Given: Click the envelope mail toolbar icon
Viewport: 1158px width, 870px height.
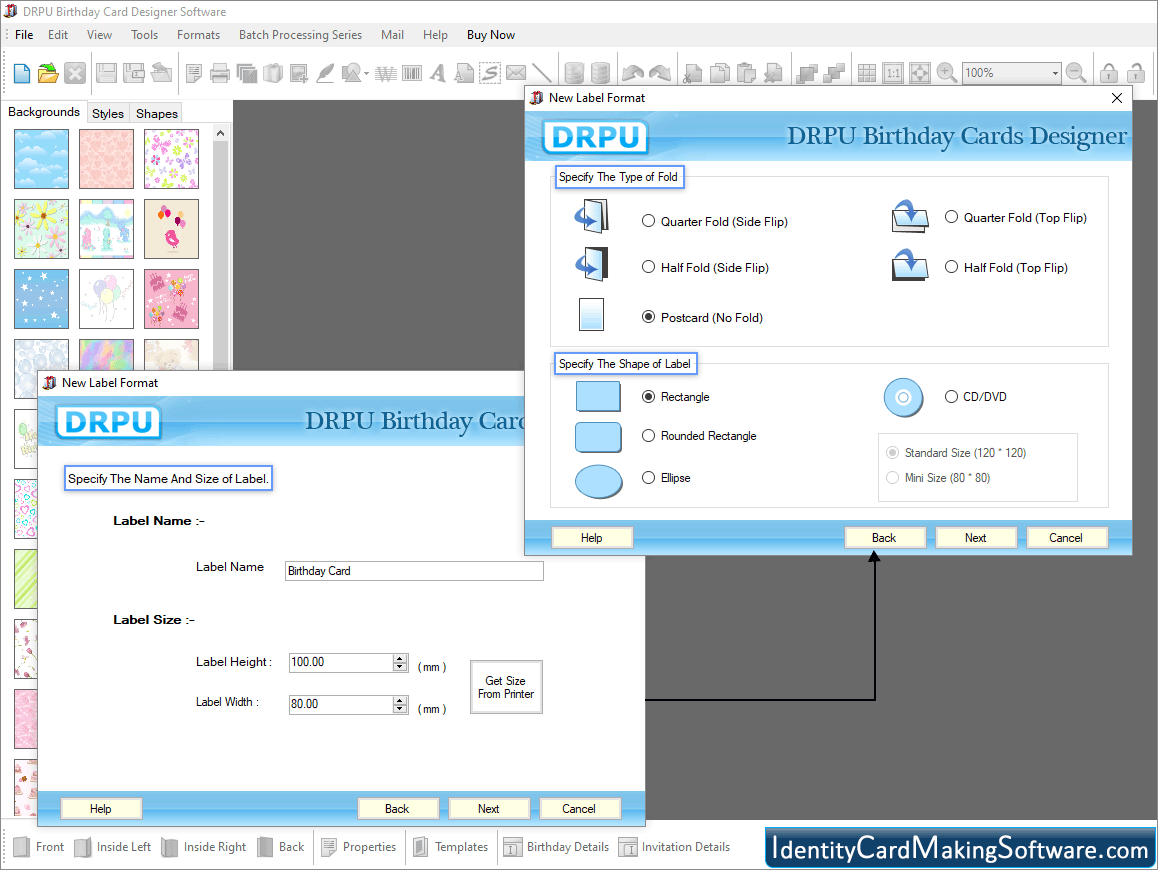Looking at the screenshot, I should tap(516, 73).
